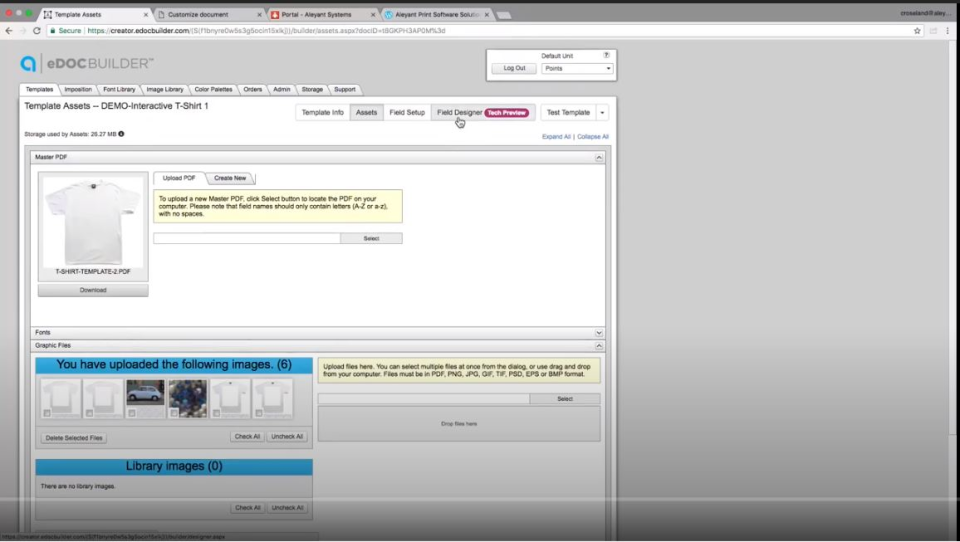Click the graphic files path input field
This screenshot has width=960, height=542.
pos(424,399)
